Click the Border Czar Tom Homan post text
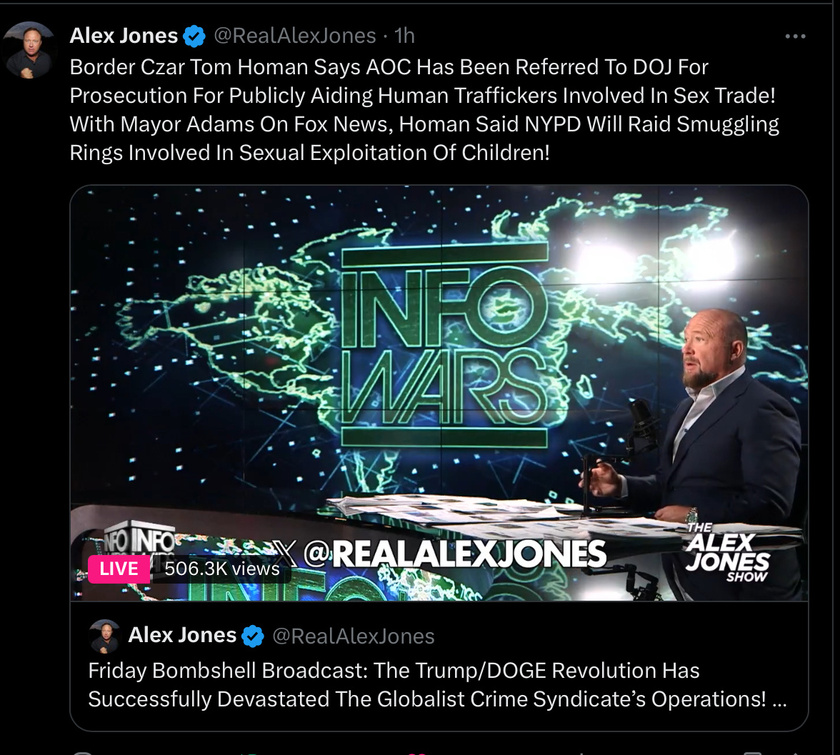The height and width of the screenshot is (755, 840). click(x=424, y=110)
